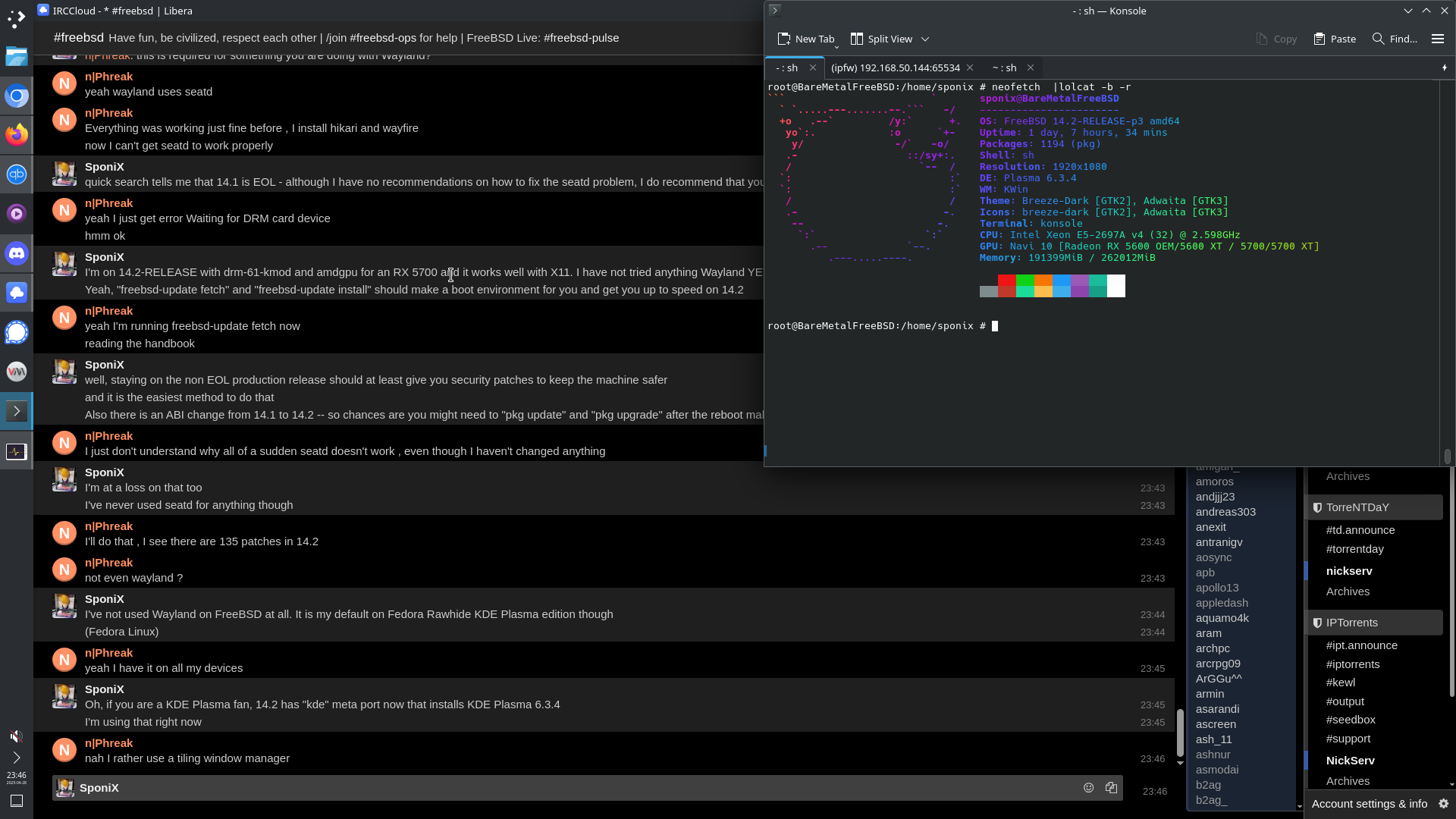Click the Show Desktop panel icon
The height and width of the screenshot is (819, 1456).
tap(17, 801)
